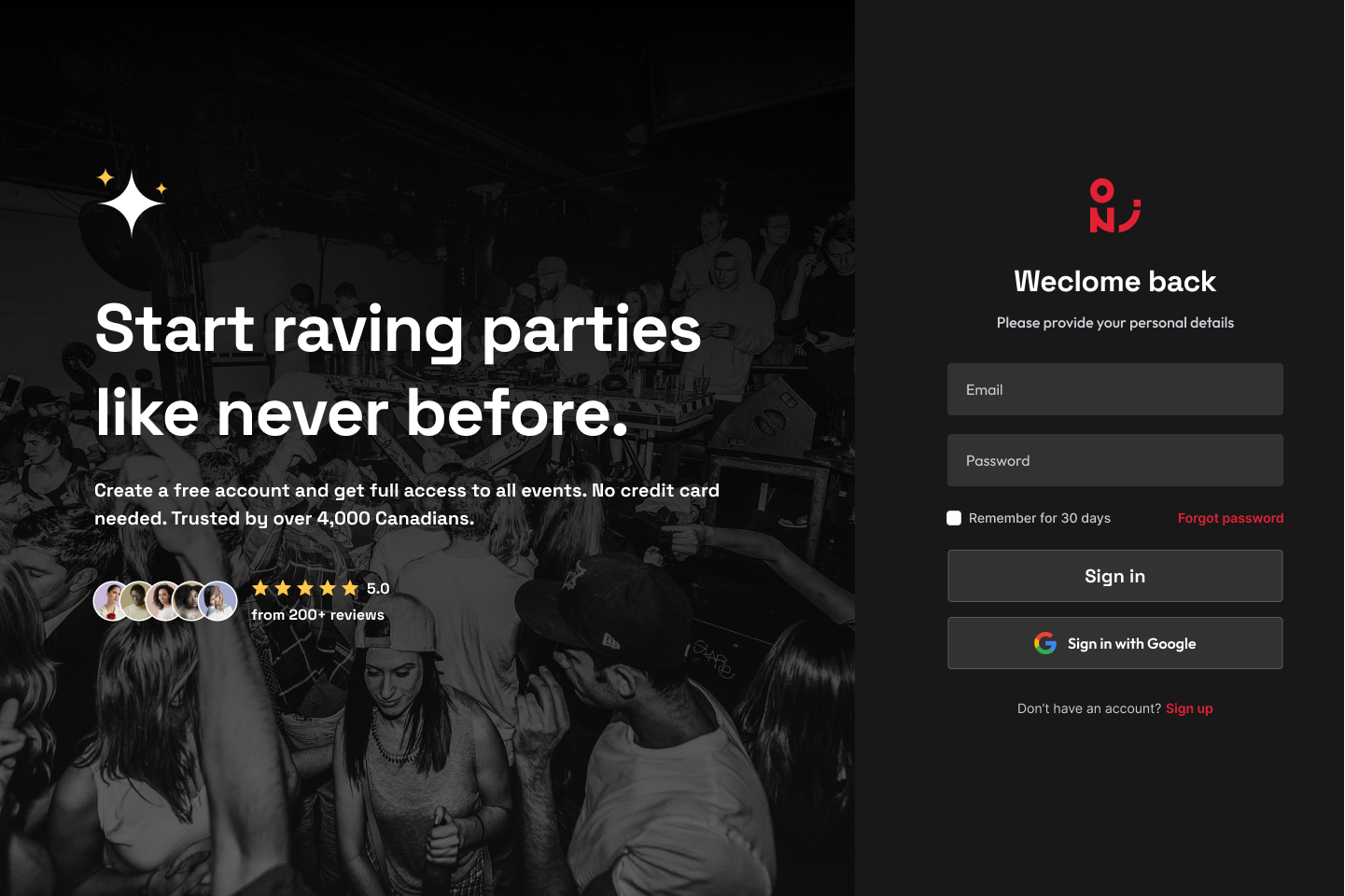Click the 5.0 rating score
1345x896 pixels.
tap(378, 588)
